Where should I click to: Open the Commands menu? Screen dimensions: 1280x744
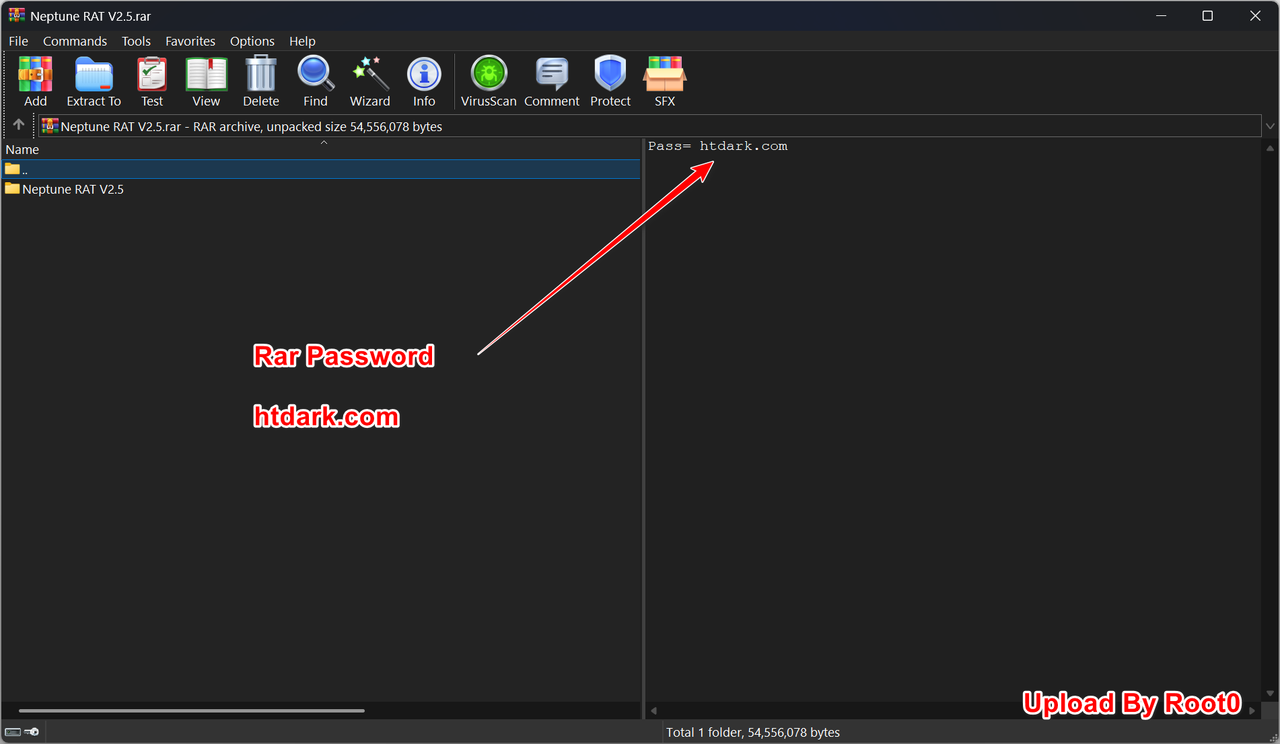click(75, 41)
